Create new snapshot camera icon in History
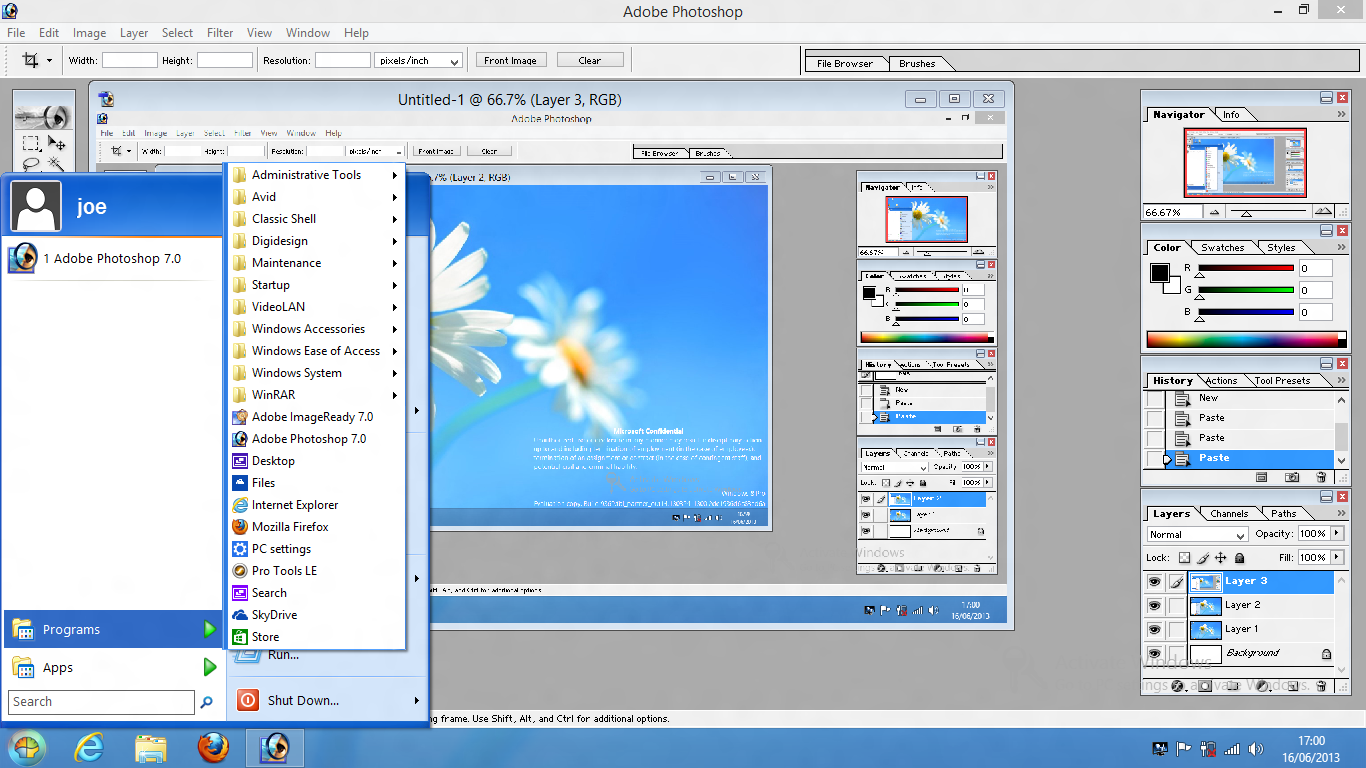 (x=1292, y=478)
